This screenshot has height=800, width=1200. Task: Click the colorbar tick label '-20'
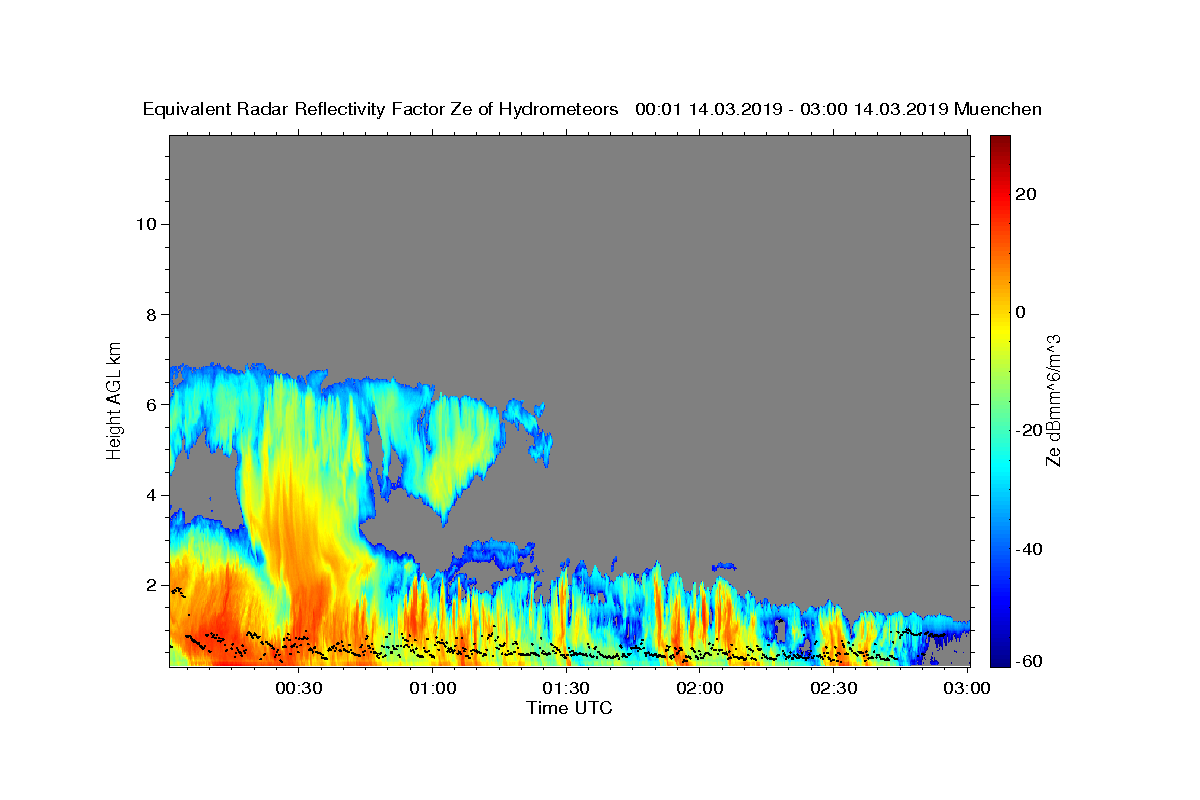point(1028,430)
